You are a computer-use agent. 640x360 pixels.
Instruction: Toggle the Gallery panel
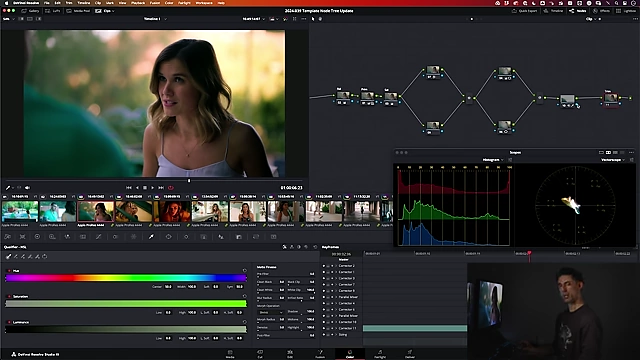pos(31,11)
